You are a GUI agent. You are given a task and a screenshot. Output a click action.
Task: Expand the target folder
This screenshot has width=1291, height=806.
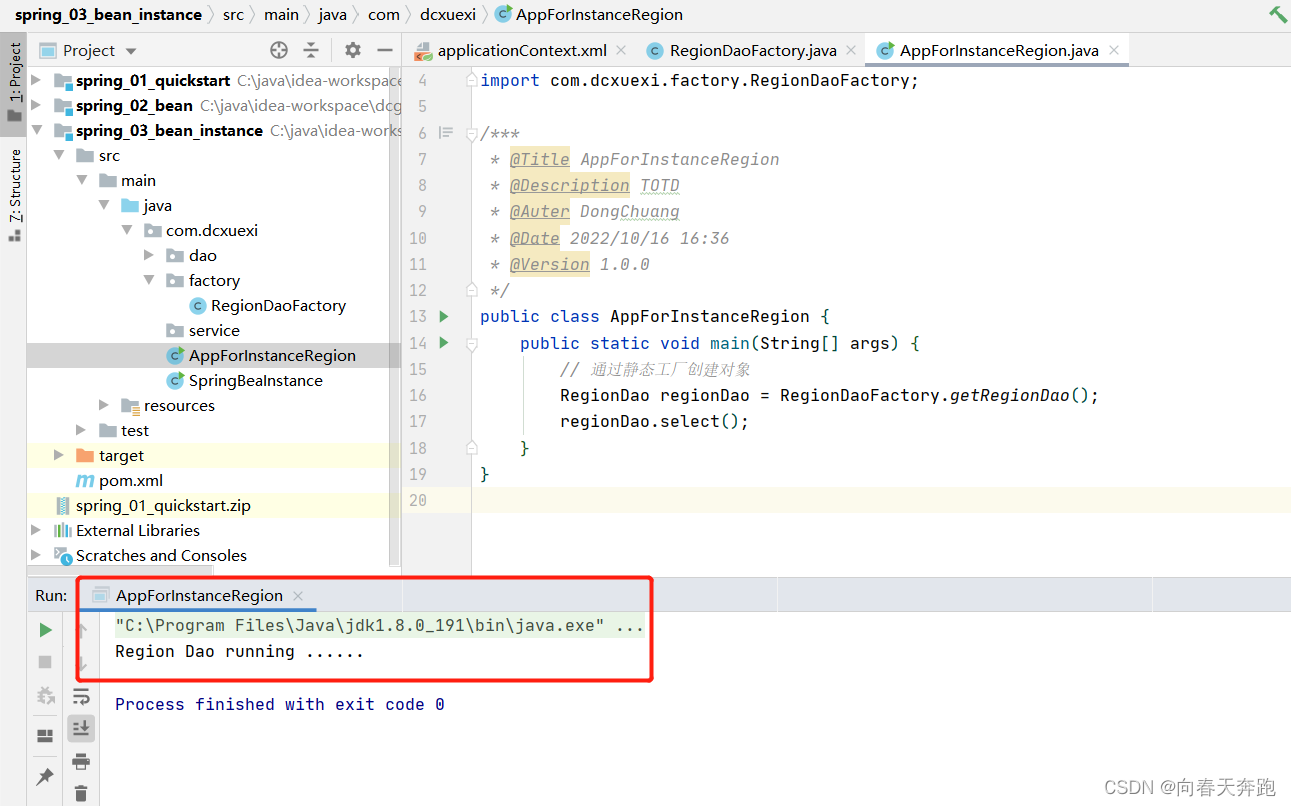coord(60,455)
